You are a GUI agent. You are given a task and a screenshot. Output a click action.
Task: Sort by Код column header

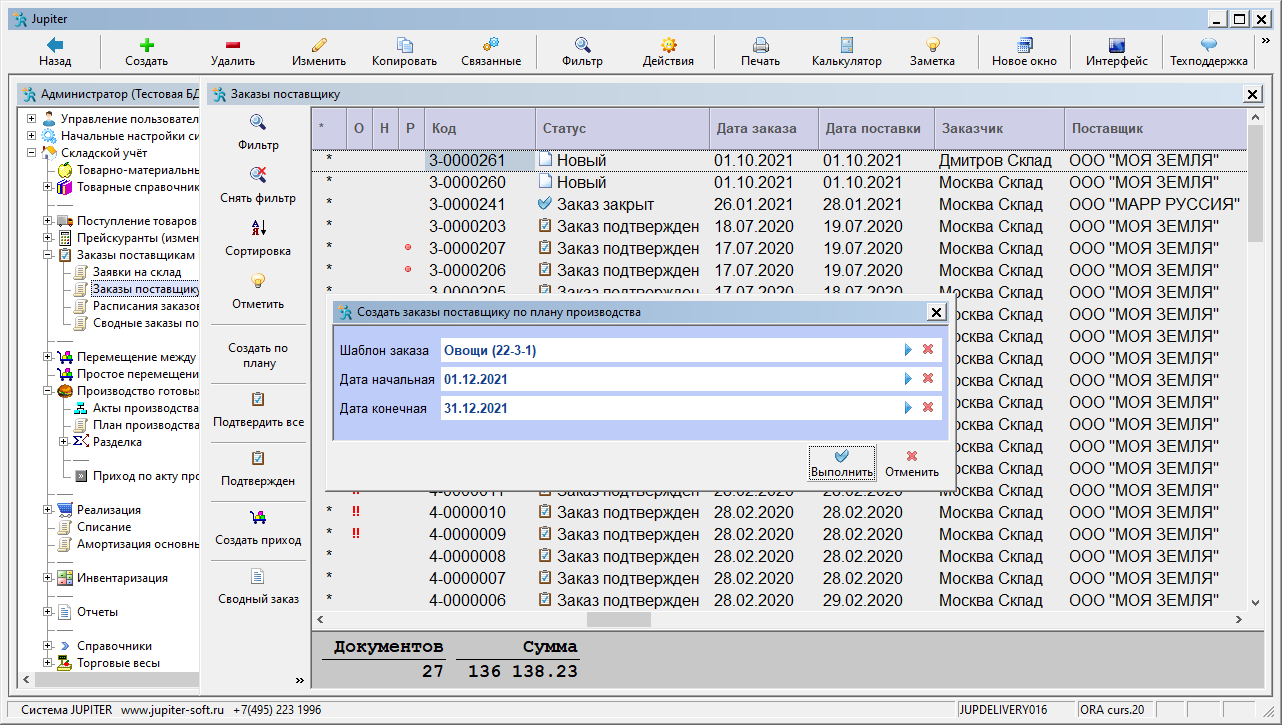tap(479, 128)
